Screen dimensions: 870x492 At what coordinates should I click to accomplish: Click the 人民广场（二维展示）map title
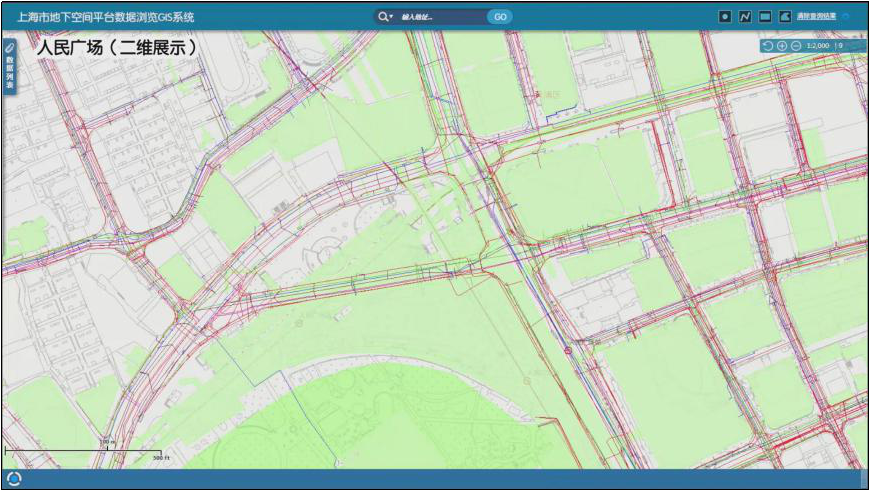point(116,47)
